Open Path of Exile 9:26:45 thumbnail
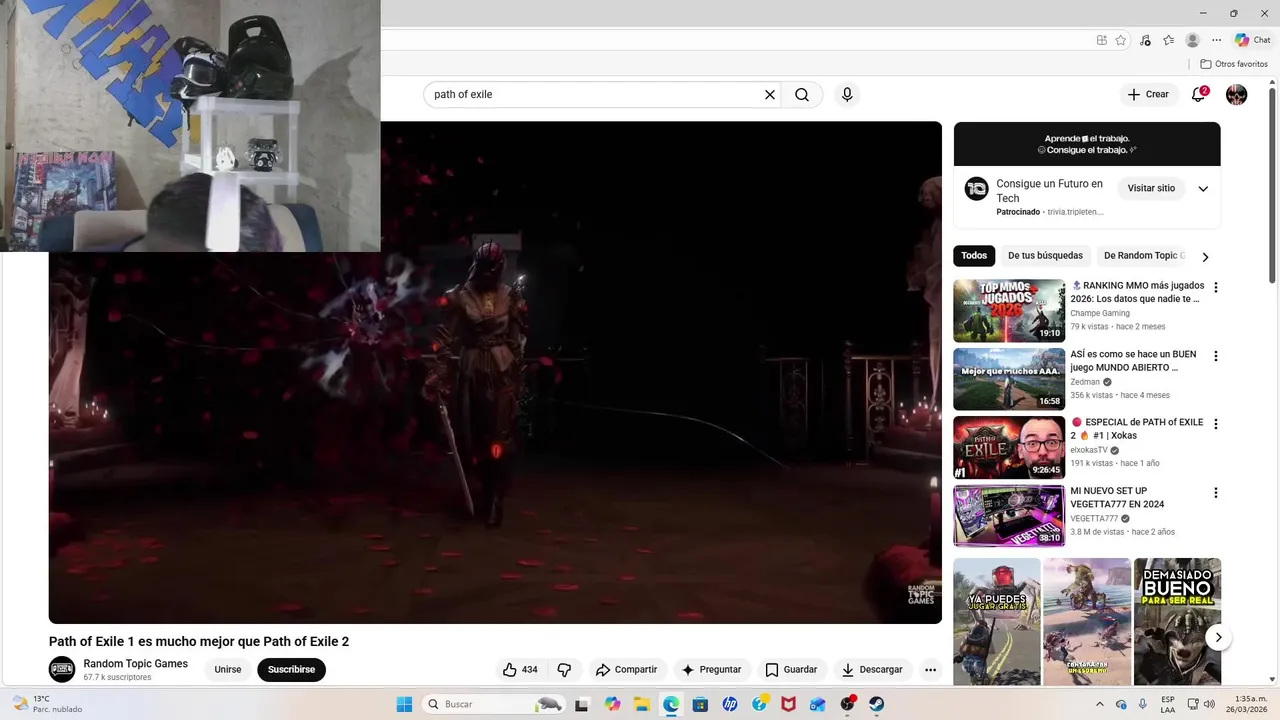The width and height of the screenshot is (1280, 720). [1009, 448]
